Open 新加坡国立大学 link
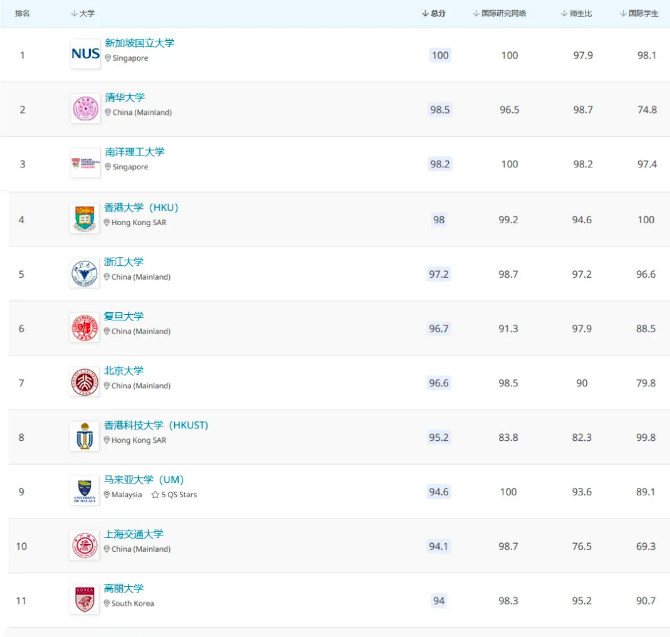The image size is (670, 637). [140, 43]
